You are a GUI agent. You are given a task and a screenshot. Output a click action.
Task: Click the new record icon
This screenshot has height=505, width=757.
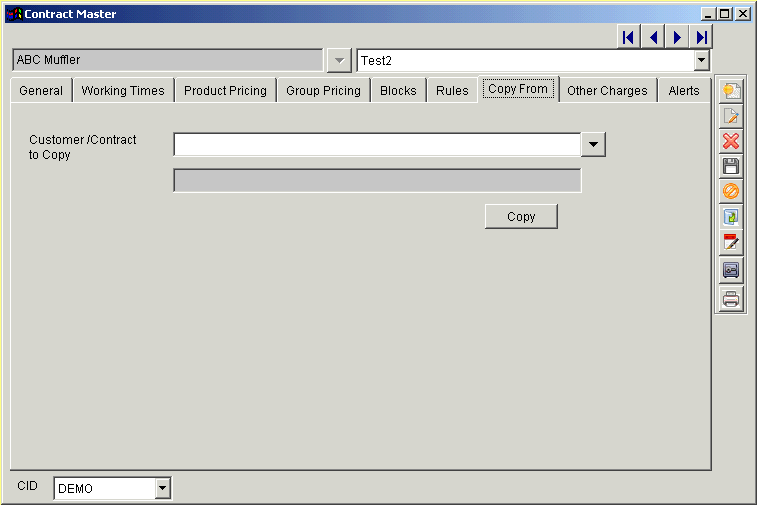[731, 91]
